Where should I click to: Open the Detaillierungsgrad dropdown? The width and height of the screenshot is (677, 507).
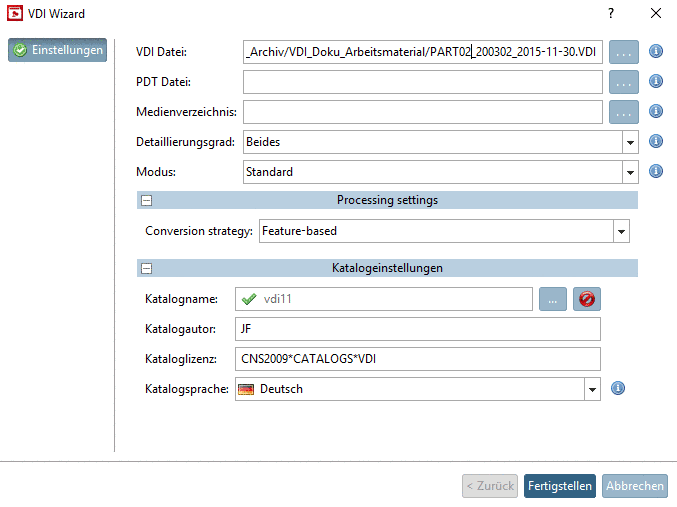pyautogui.click(x=630, y=142)
